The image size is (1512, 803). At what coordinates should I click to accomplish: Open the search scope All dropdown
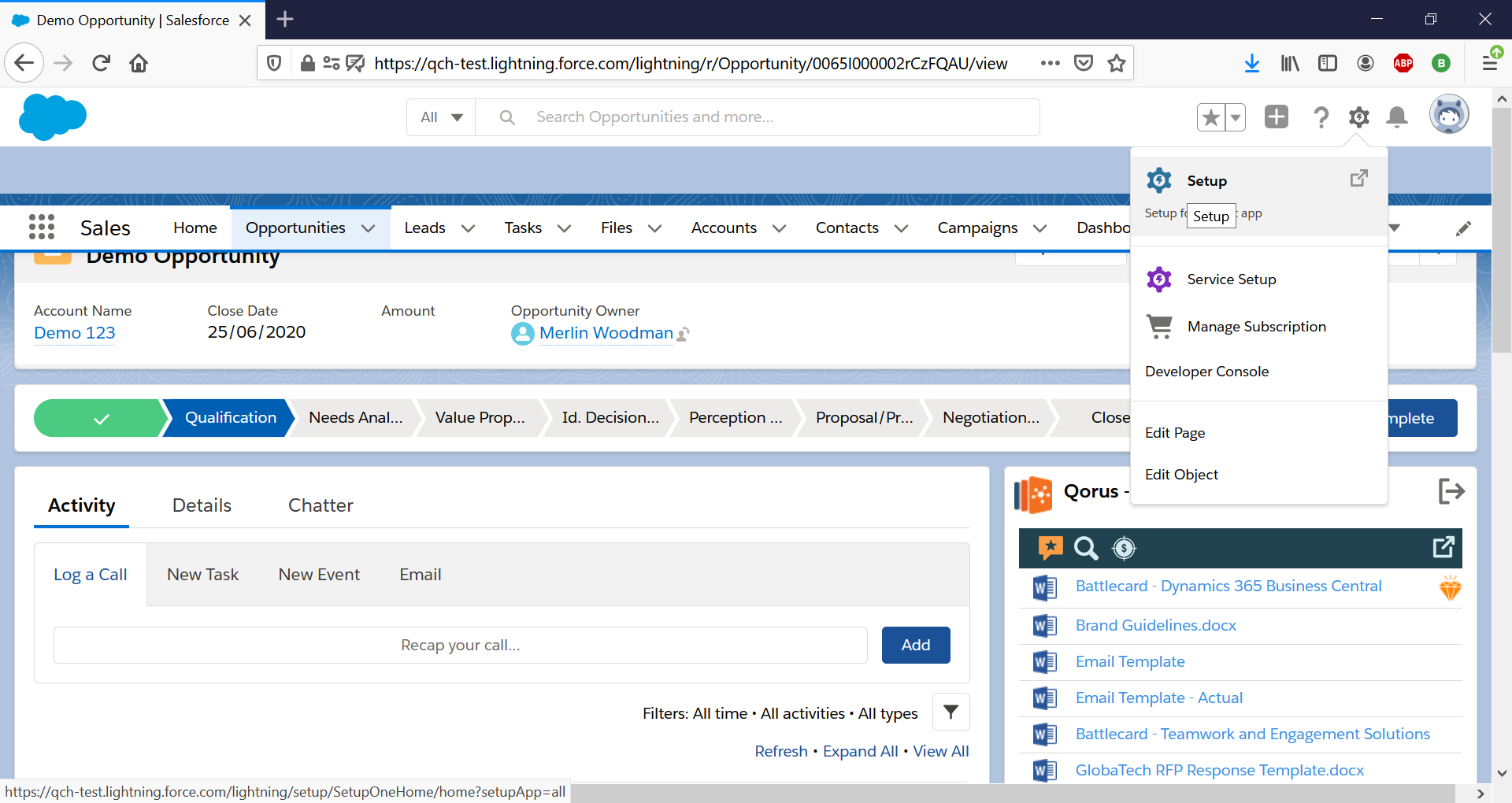pyautogui.click(x=441, y=117)
